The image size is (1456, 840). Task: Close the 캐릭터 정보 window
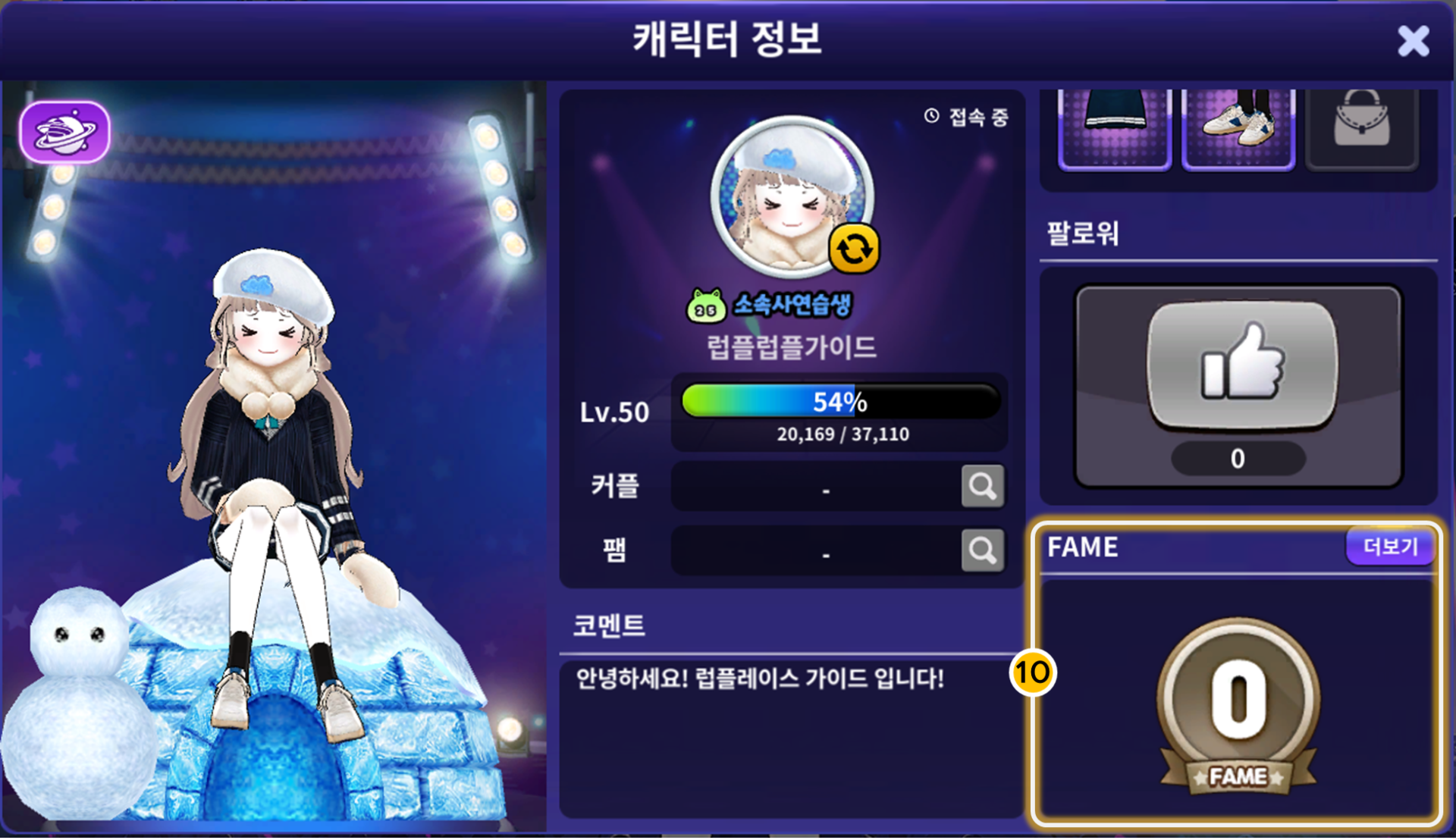[1414, 41]
